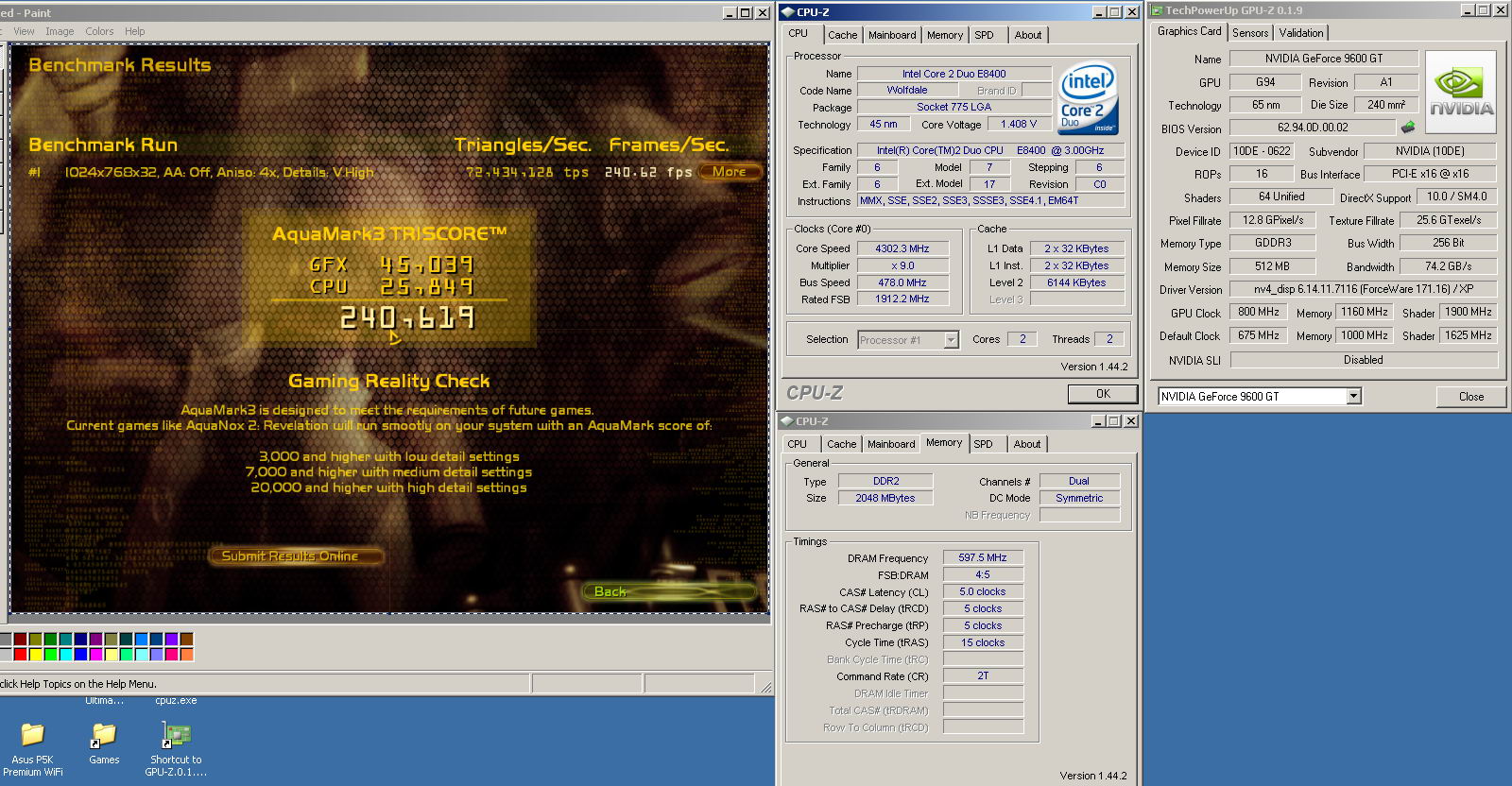Pick the yellow color in Paint palette

click(35, 654)
